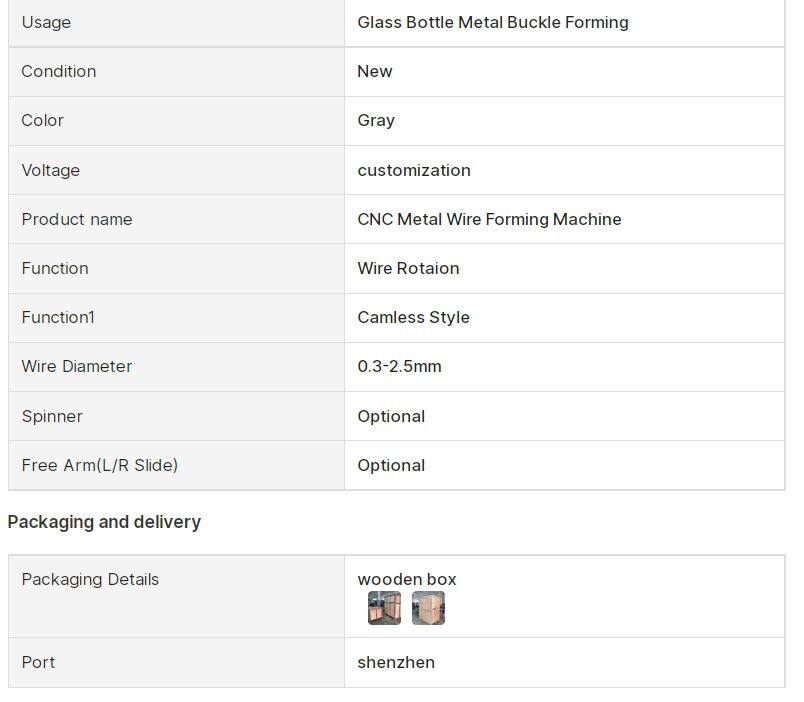Click the 'CNC Metal Wire Forming Machine' text

pyautogui.click(x=489, y=219)
